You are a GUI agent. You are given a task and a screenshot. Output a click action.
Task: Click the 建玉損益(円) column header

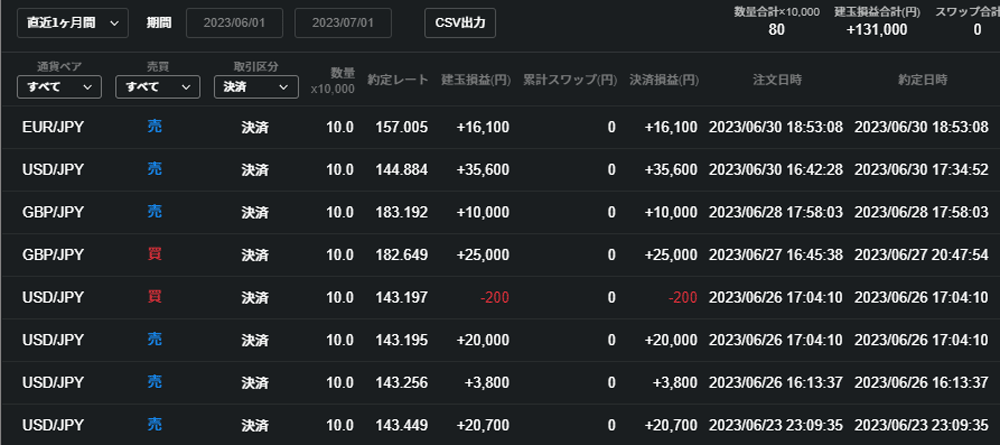point(476,80)
